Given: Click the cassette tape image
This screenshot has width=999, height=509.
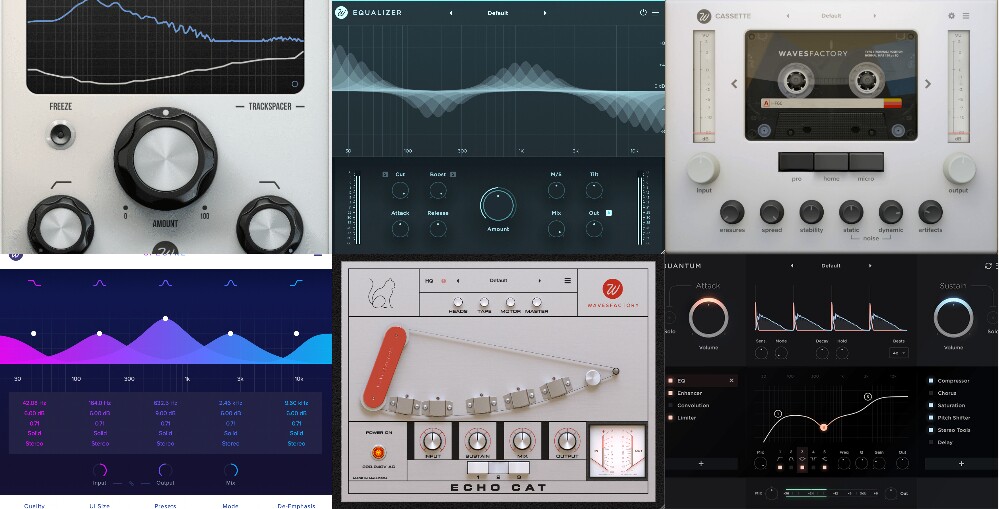Looking at the screenshot, I should (831, 85).
